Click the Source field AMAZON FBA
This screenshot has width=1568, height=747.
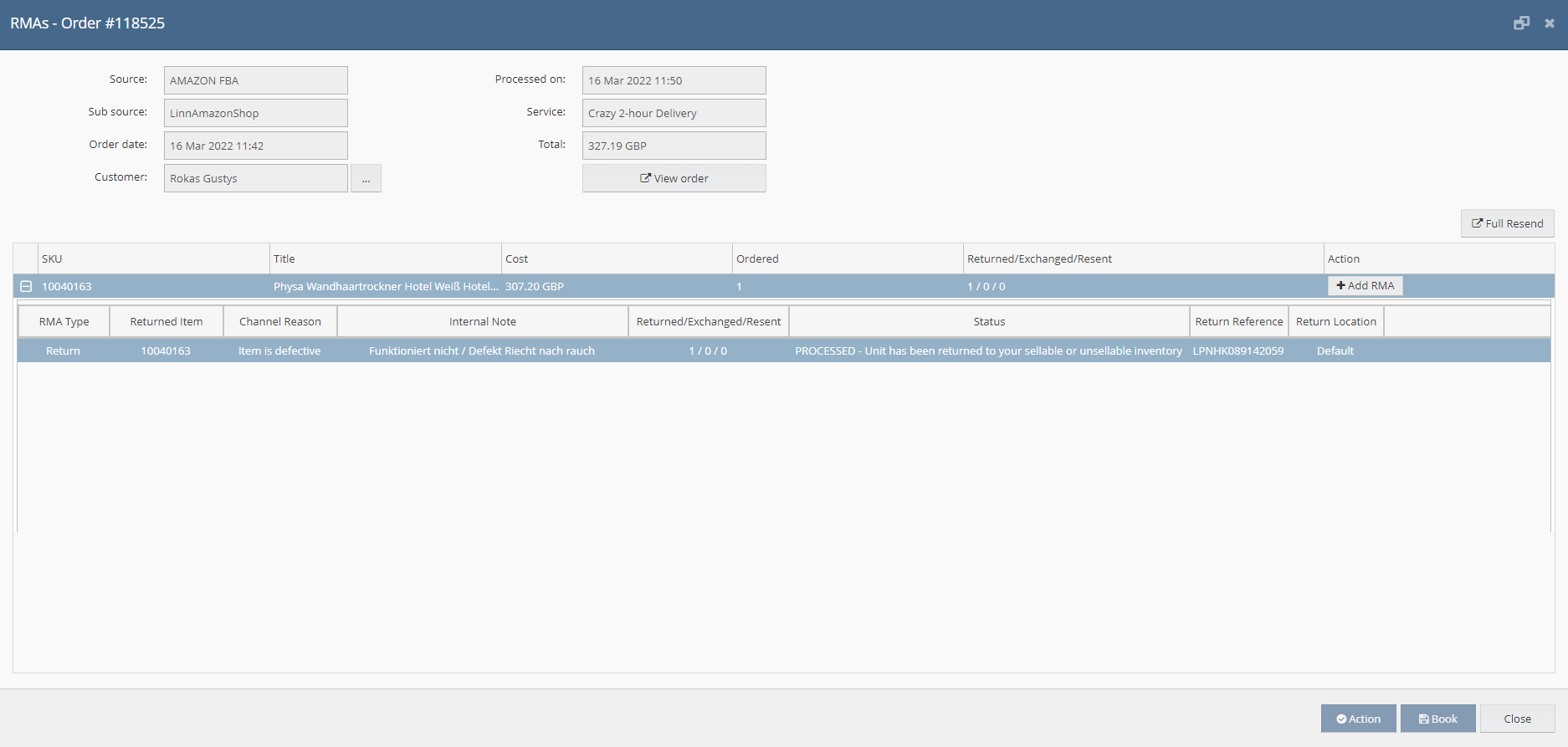255,80
